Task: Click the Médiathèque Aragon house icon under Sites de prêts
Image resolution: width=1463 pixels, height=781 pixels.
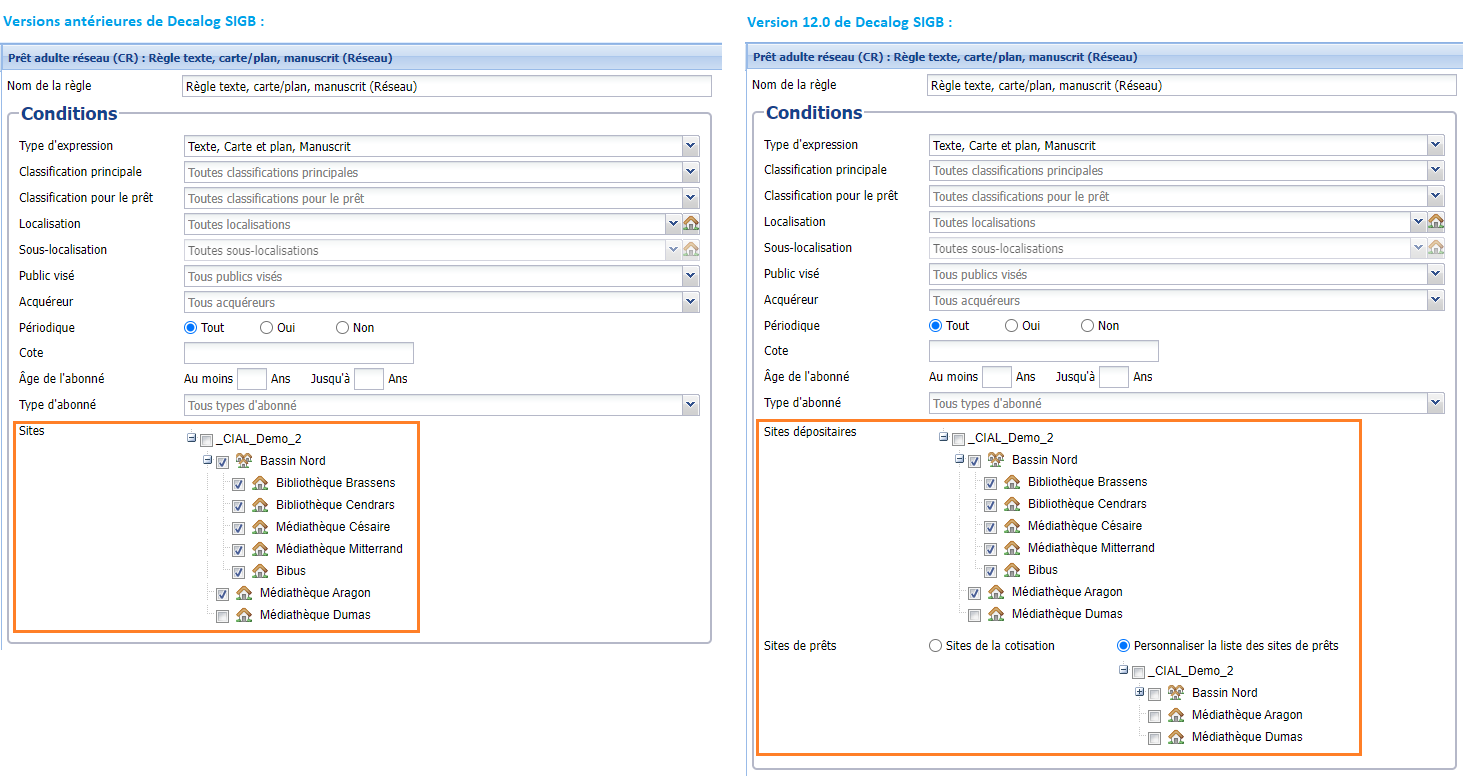Action: pyautogui.click(x=1176, y=715)
